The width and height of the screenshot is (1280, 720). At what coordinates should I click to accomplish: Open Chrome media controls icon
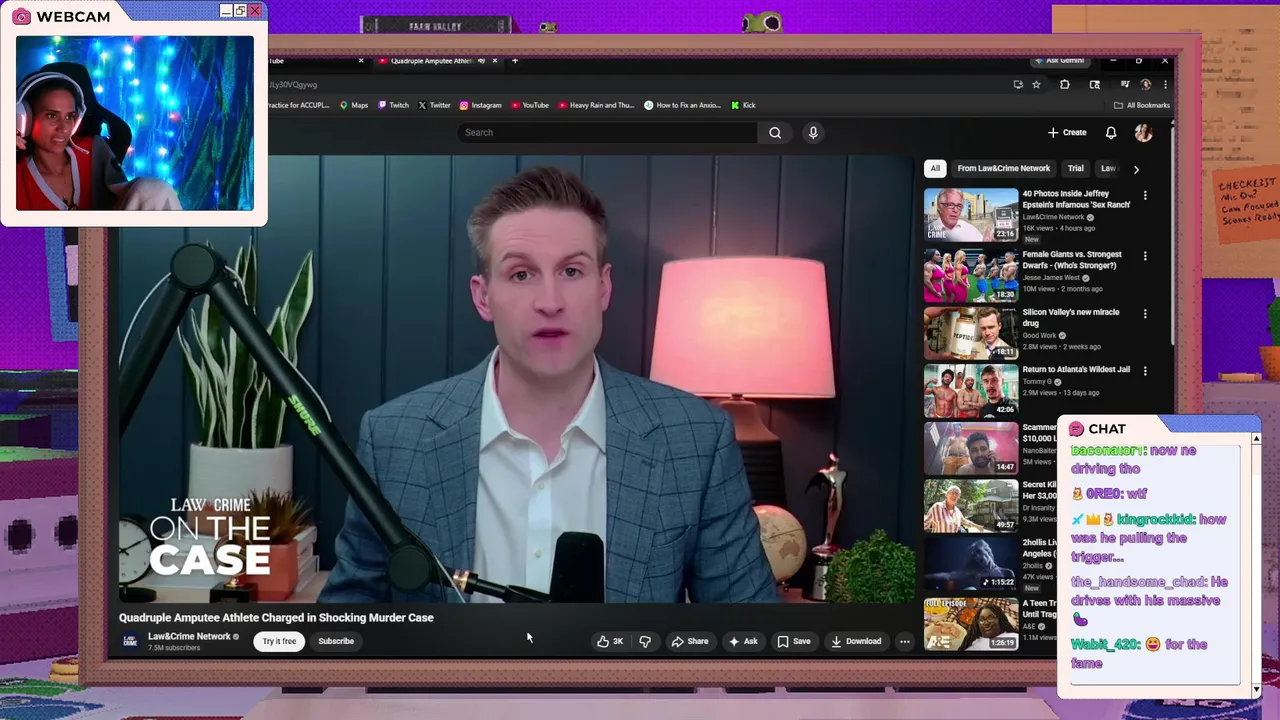coord(1125,85)
